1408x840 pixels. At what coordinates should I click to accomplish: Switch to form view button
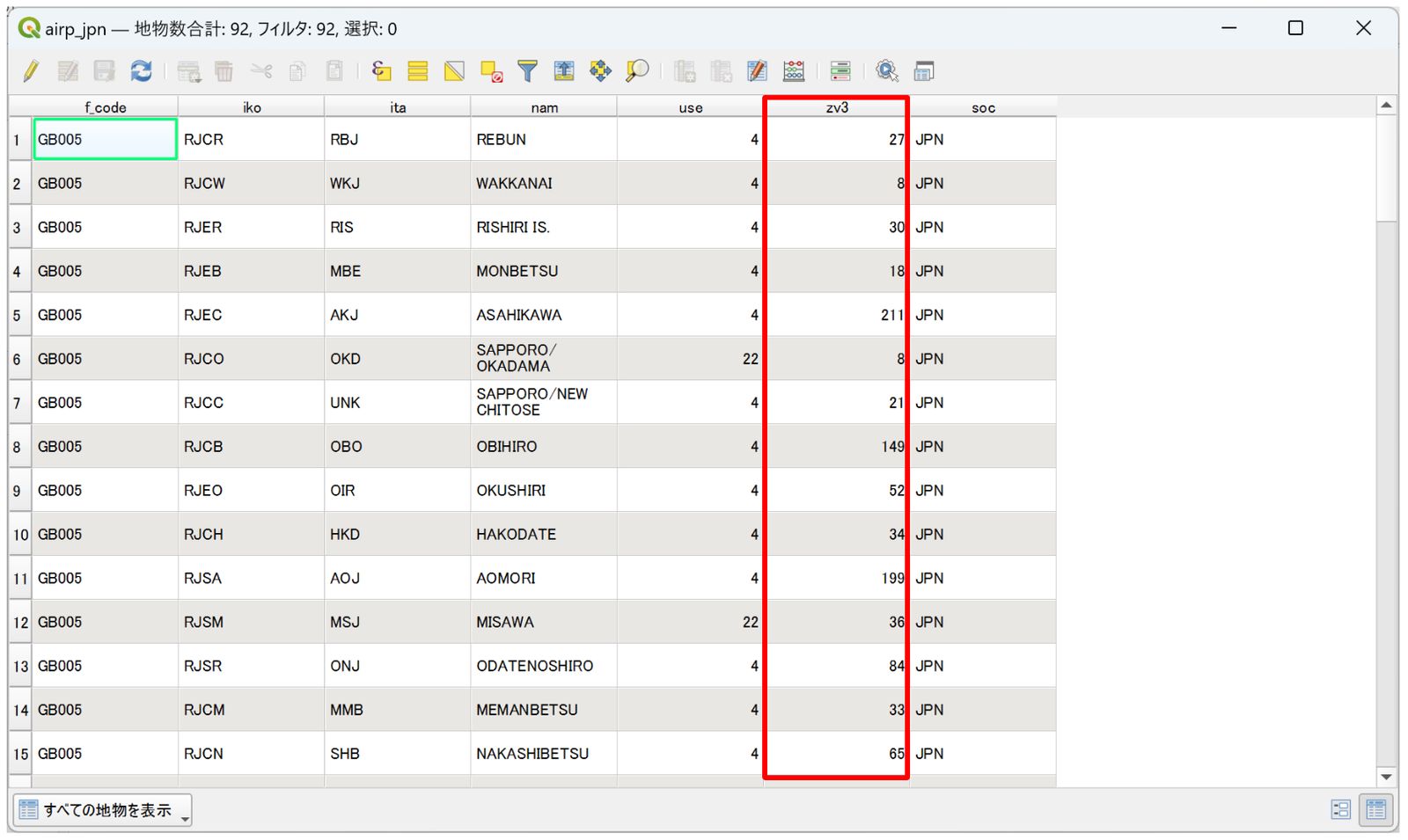[x=1340, y=810]
